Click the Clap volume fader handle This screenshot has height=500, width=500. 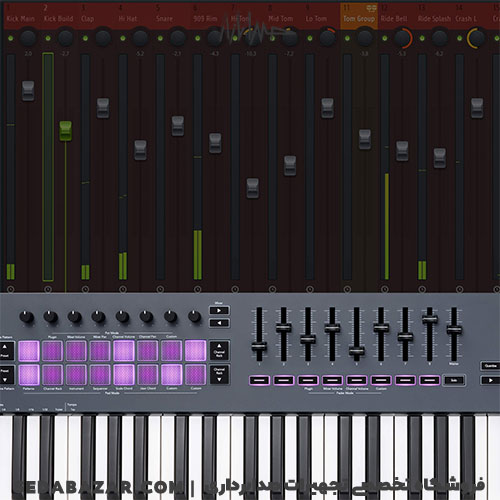103,108
